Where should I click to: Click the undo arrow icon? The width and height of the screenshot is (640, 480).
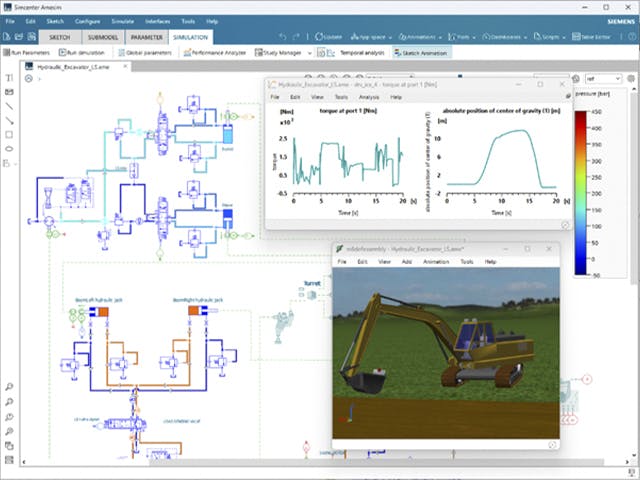282,37
